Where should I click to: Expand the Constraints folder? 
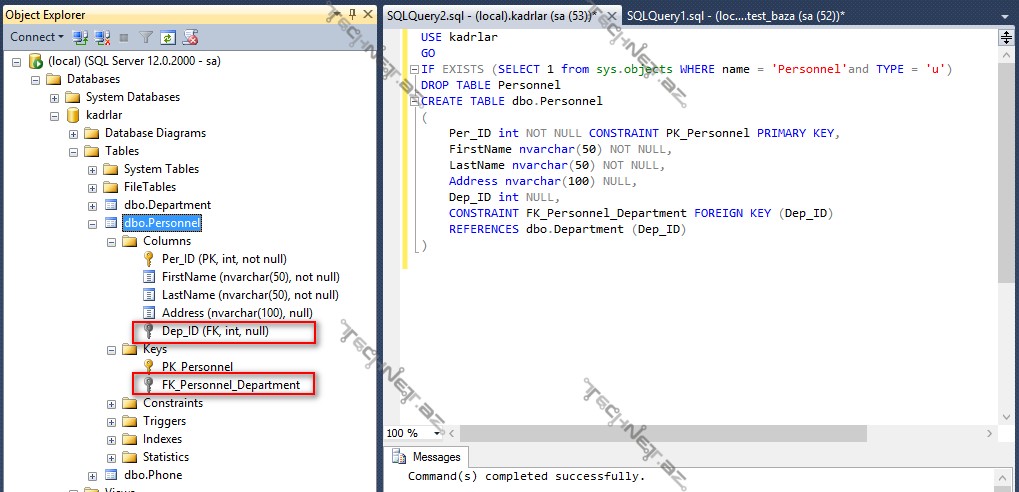point(112,403)
